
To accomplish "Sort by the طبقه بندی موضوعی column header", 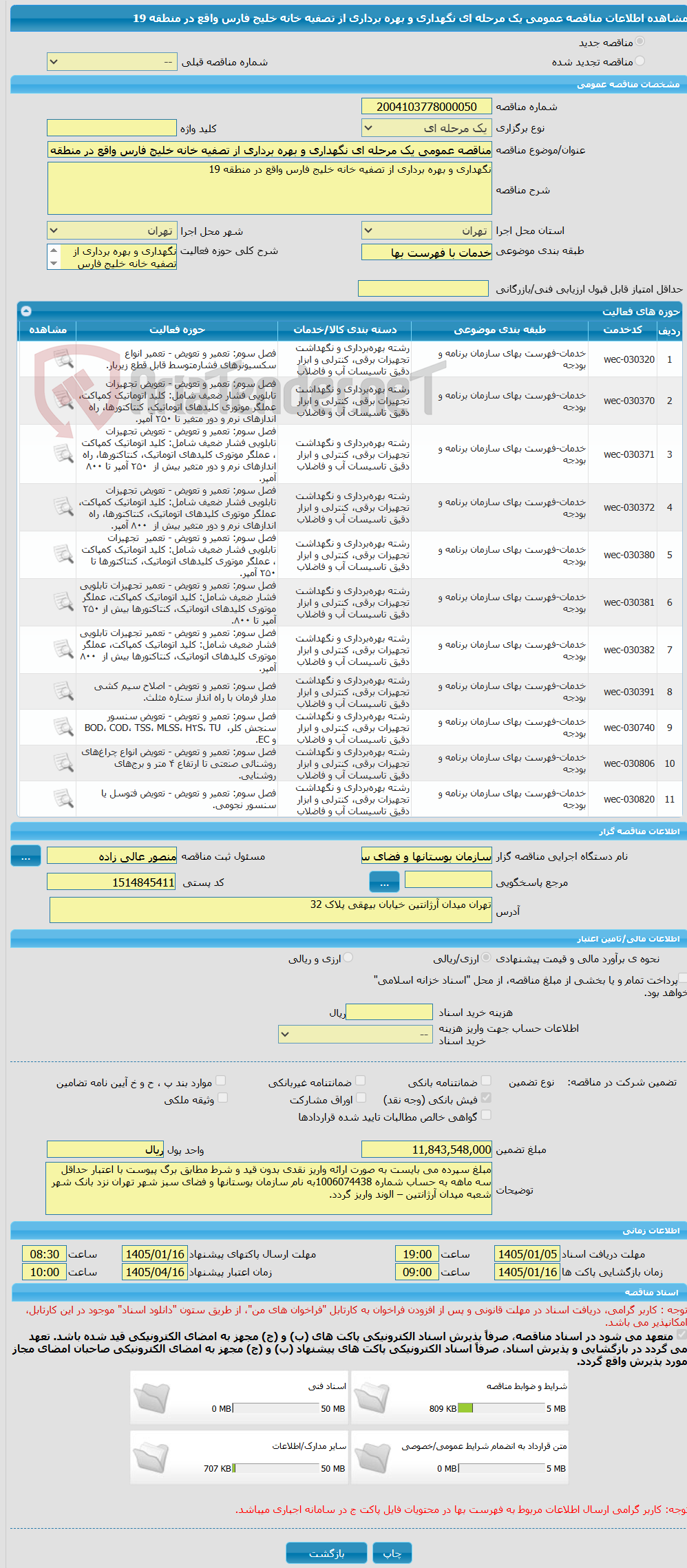I will tap(500, 330).
